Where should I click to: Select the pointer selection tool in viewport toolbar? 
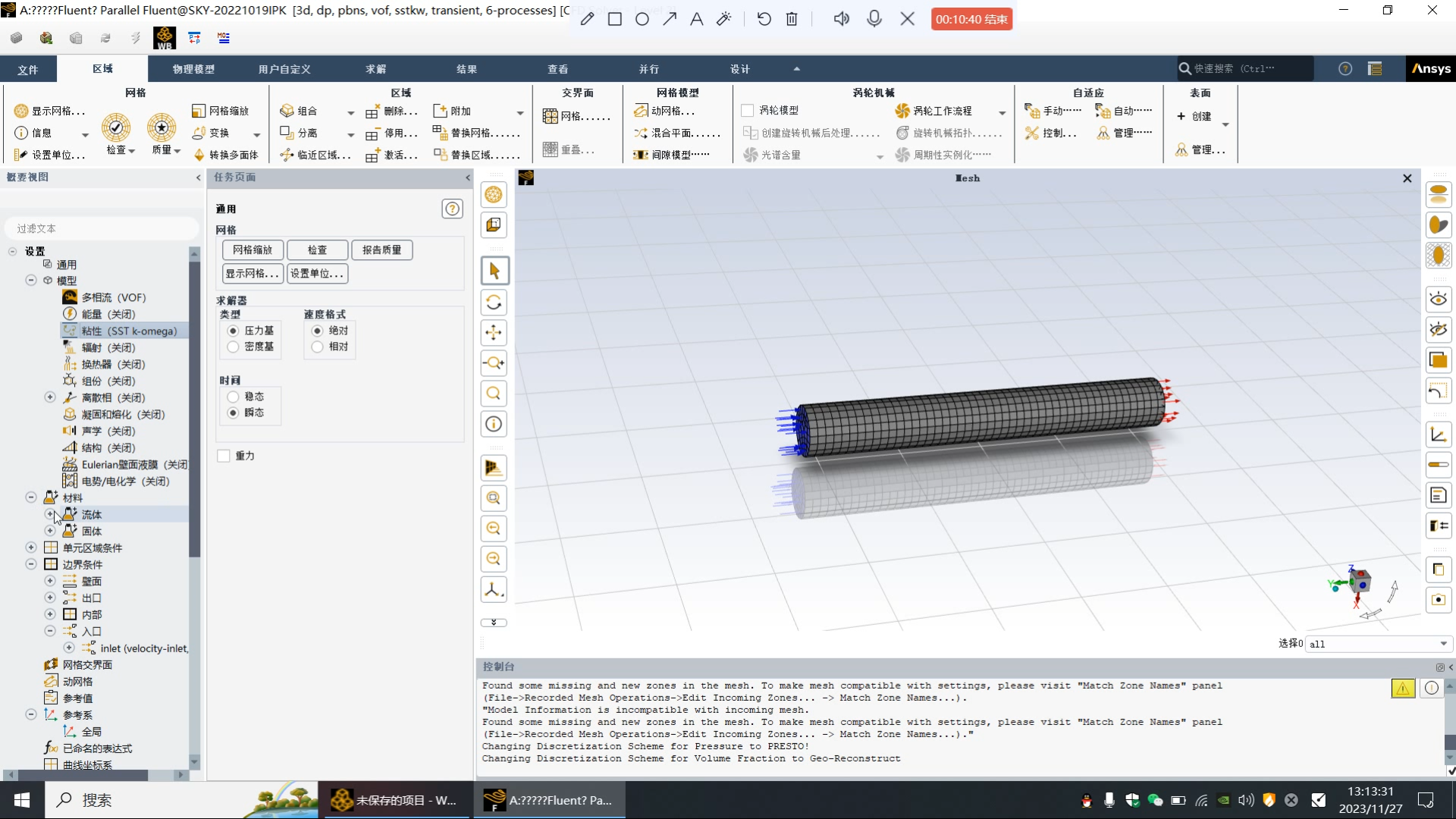tap(494, 271)
